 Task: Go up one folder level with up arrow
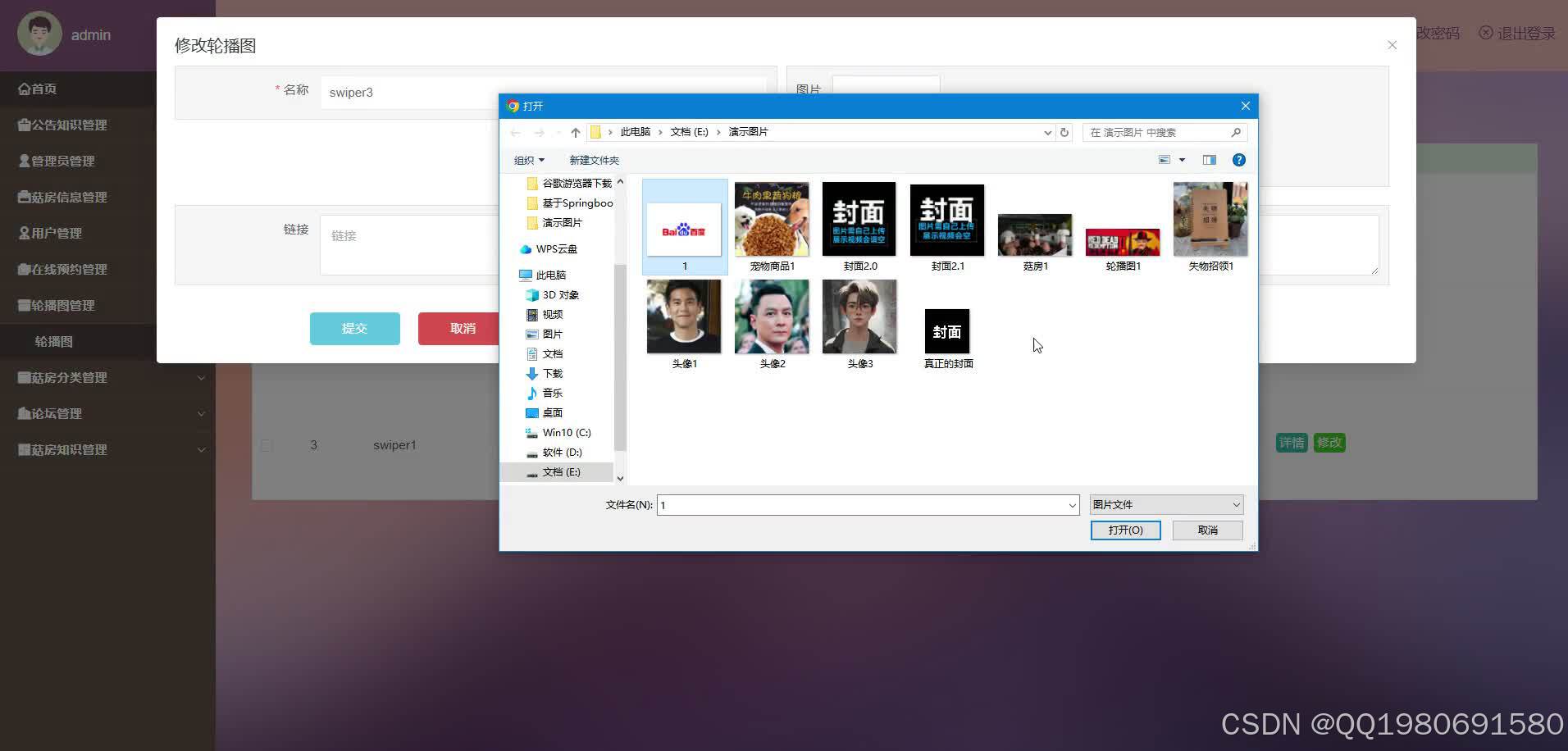576,132
